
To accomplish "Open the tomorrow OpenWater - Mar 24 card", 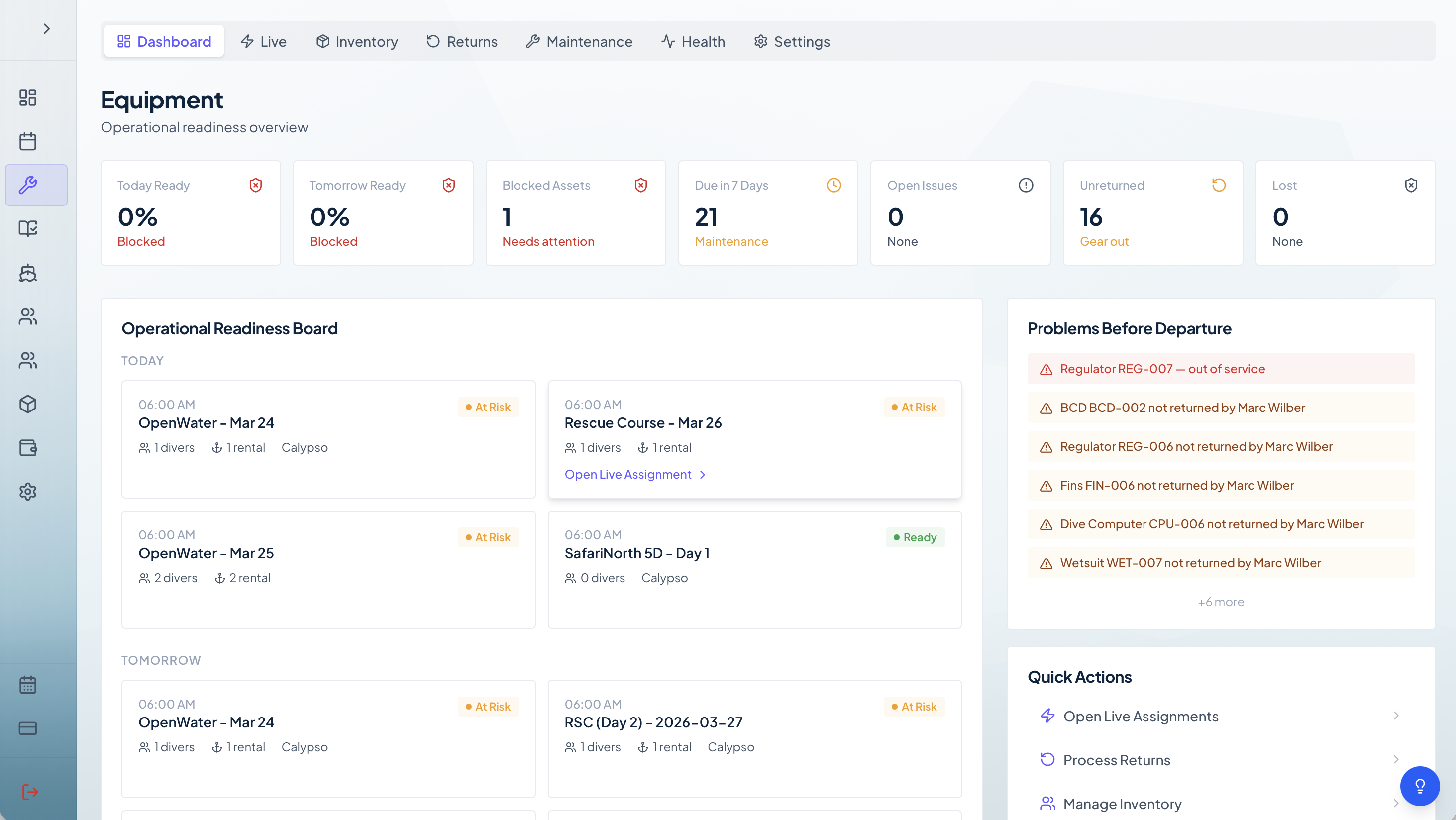I will [x=328, y=738].
